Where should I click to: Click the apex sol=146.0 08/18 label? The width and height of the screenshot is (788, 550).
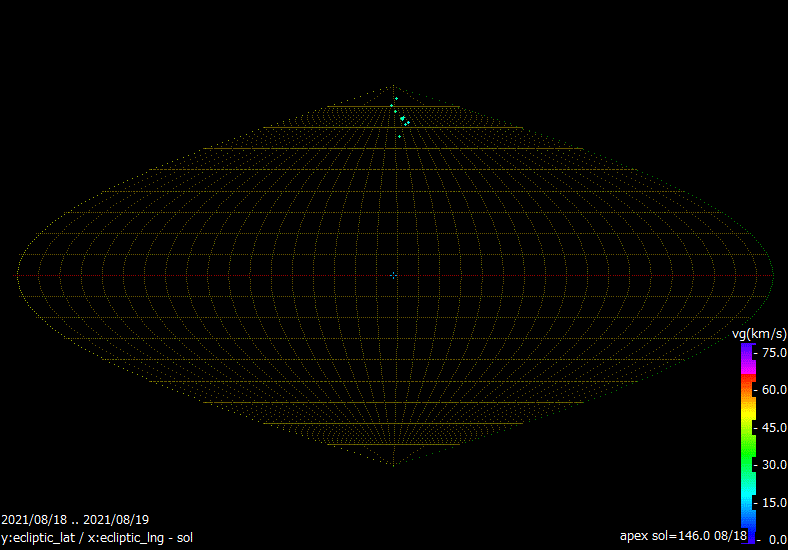[x=683, y=535]
